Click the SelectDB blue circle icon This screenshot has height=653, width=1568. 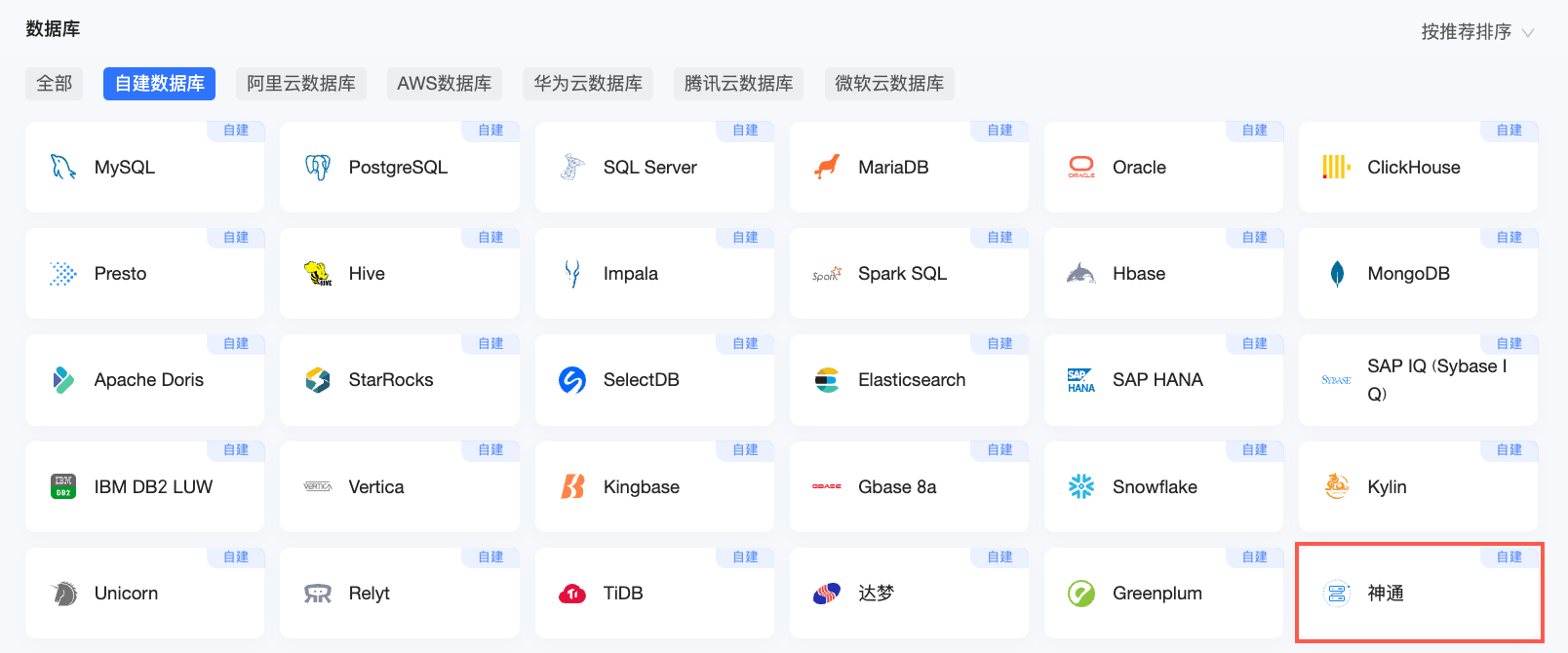point(572,380)
